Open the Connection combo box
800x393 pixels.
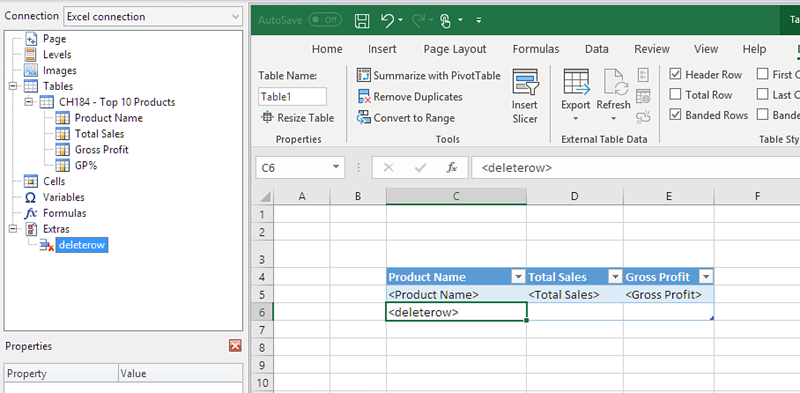coord(153,16)
